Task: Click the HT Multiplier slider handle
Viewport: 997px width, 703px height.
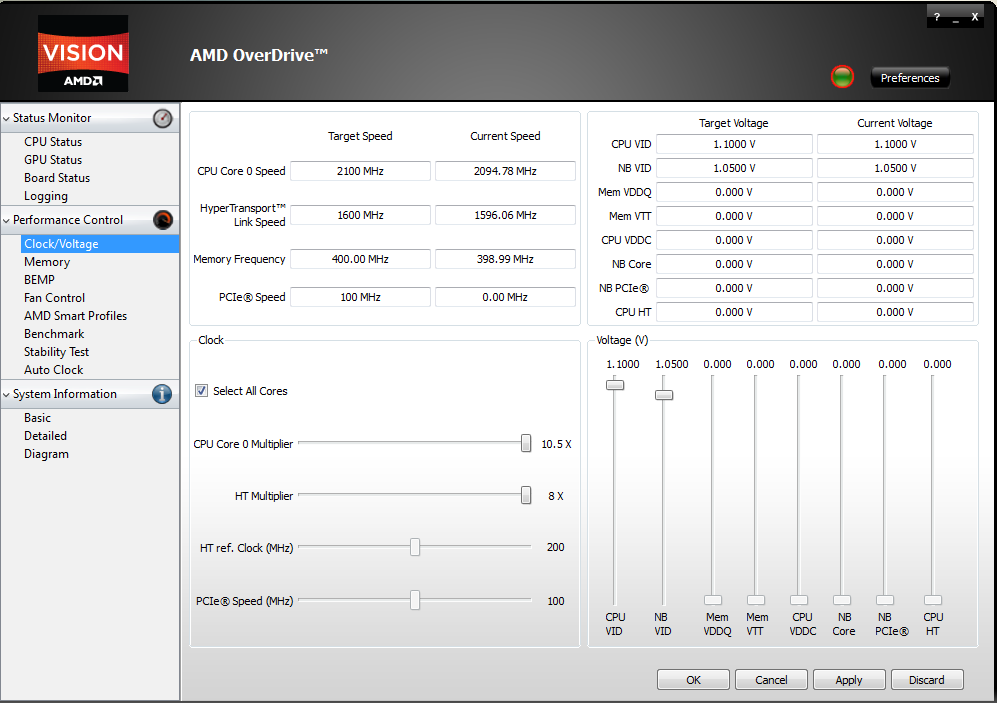Action: [526, 495]
